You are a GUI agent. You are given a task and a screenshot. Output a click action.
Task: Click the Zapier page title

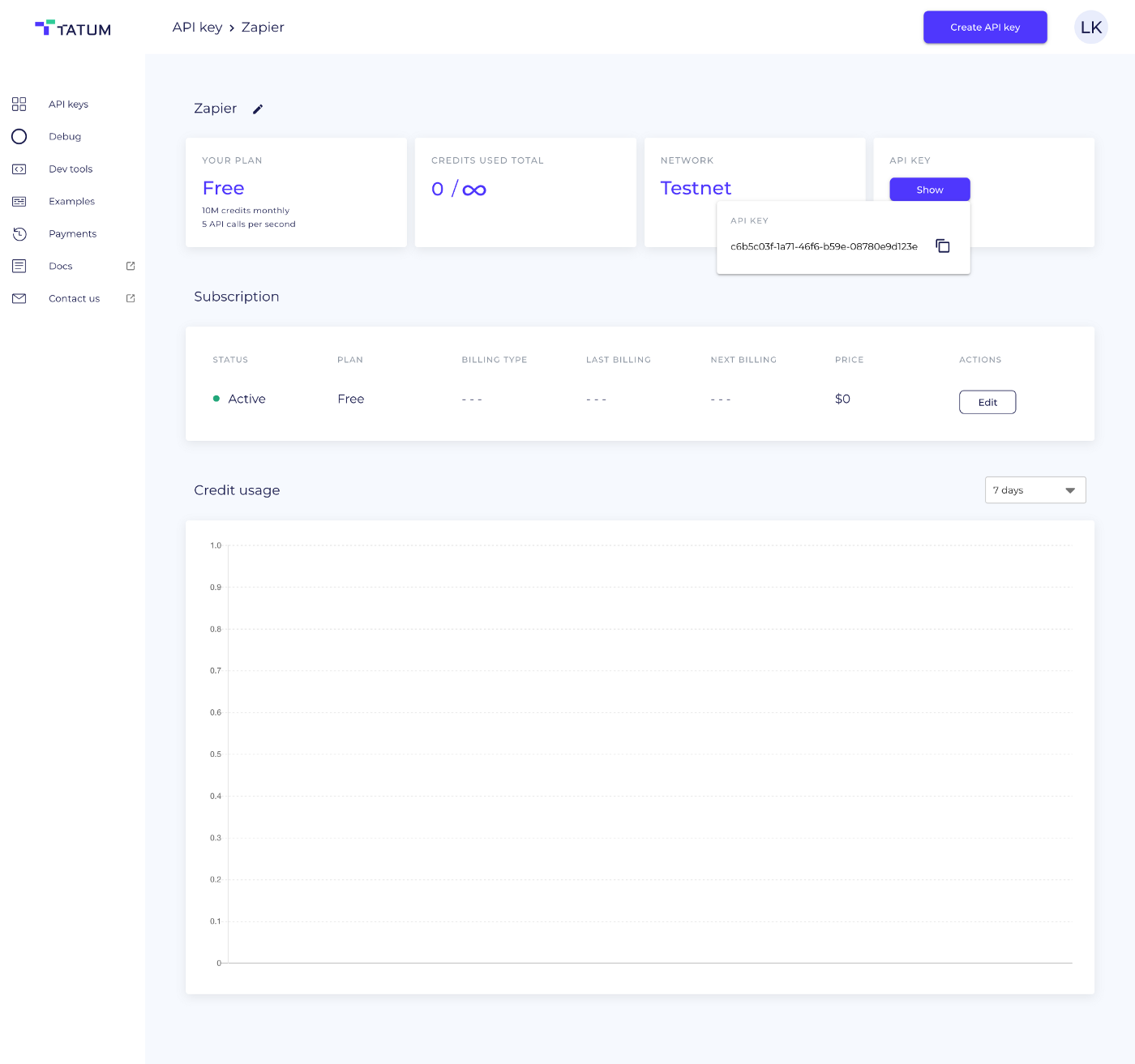215,109
